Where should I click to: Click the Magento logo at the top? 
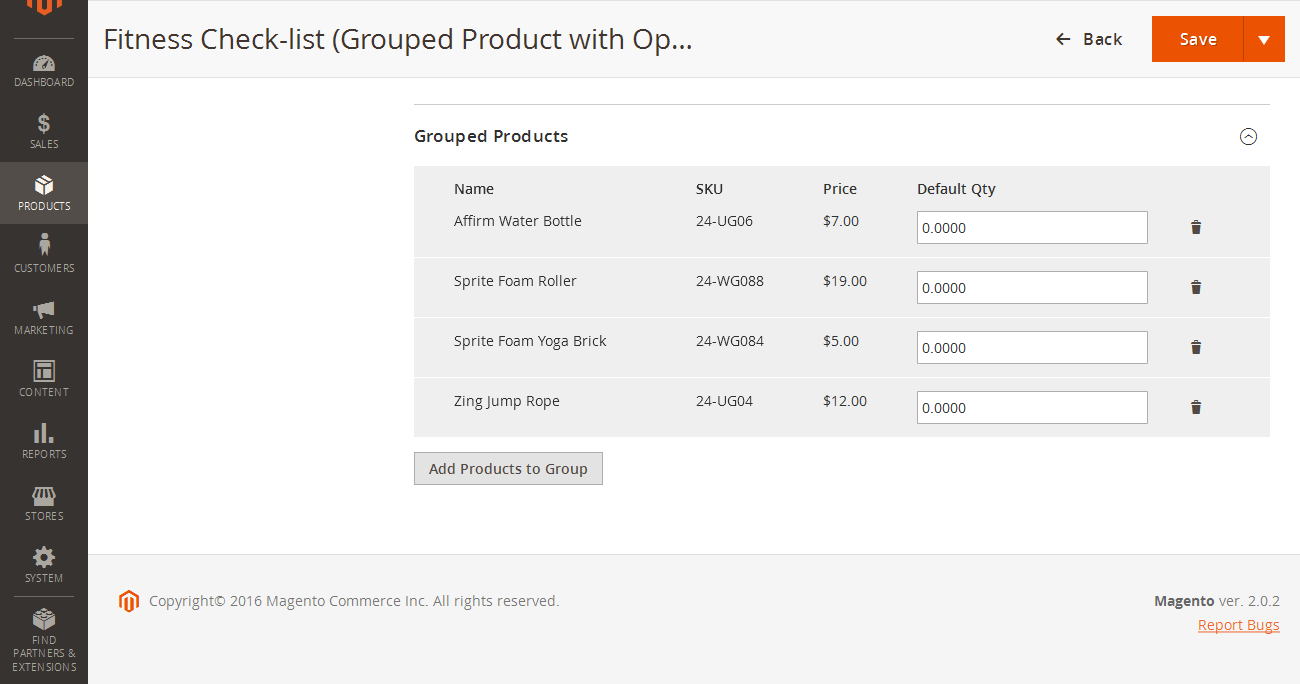(44, 8)
